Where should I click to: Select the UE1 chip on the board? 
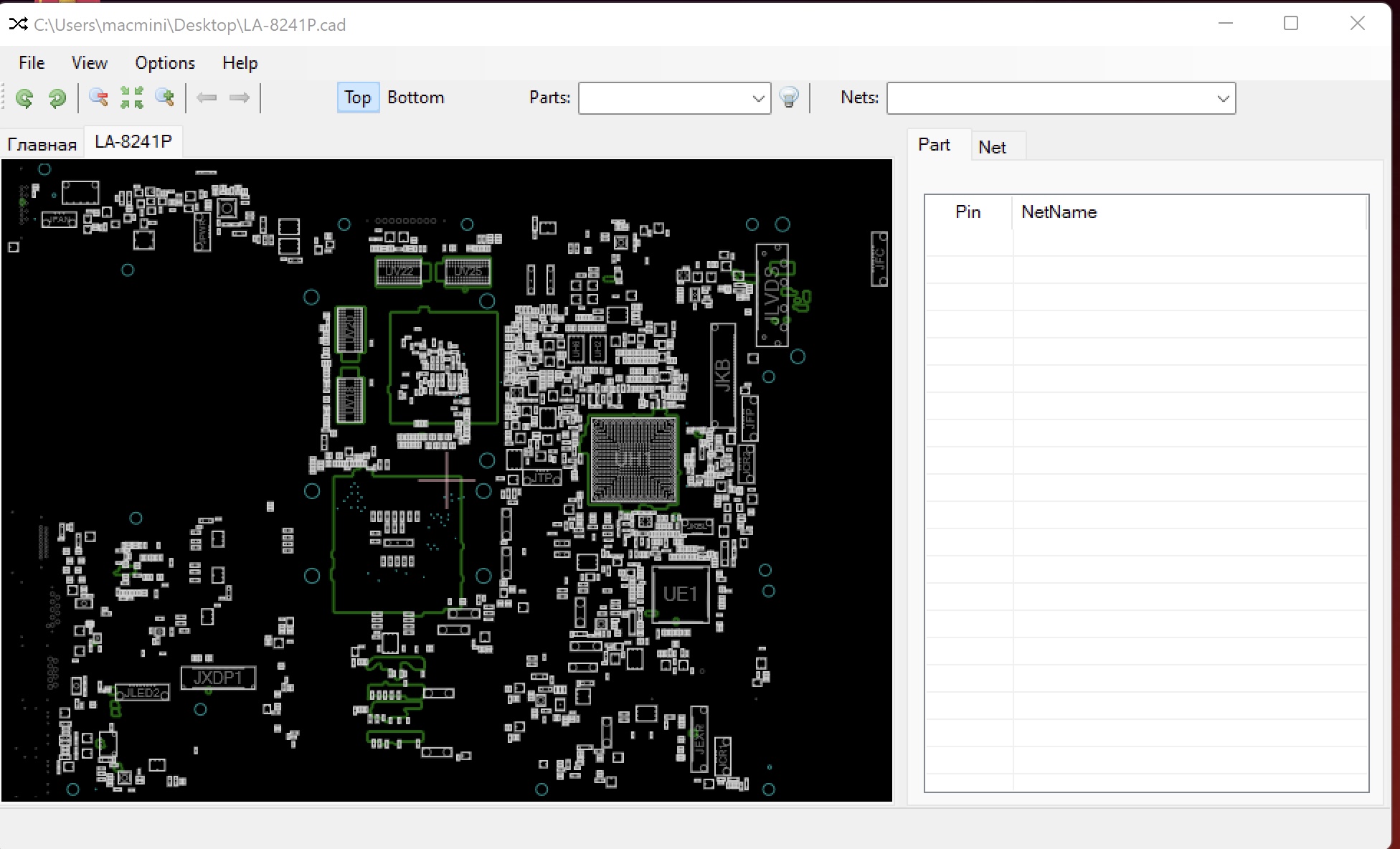coord(680,594)
